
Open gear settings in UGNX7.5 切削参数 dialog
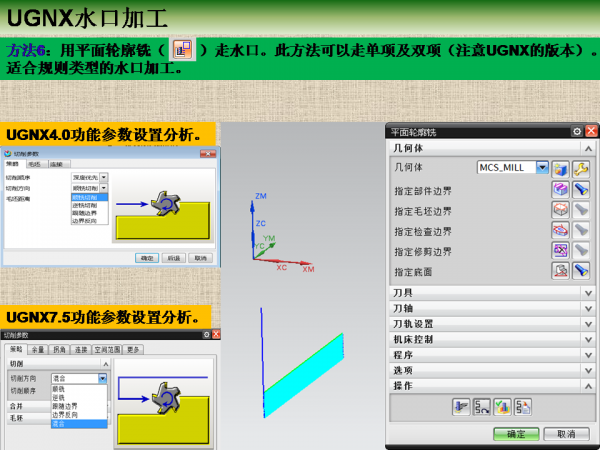pos(206,334)
